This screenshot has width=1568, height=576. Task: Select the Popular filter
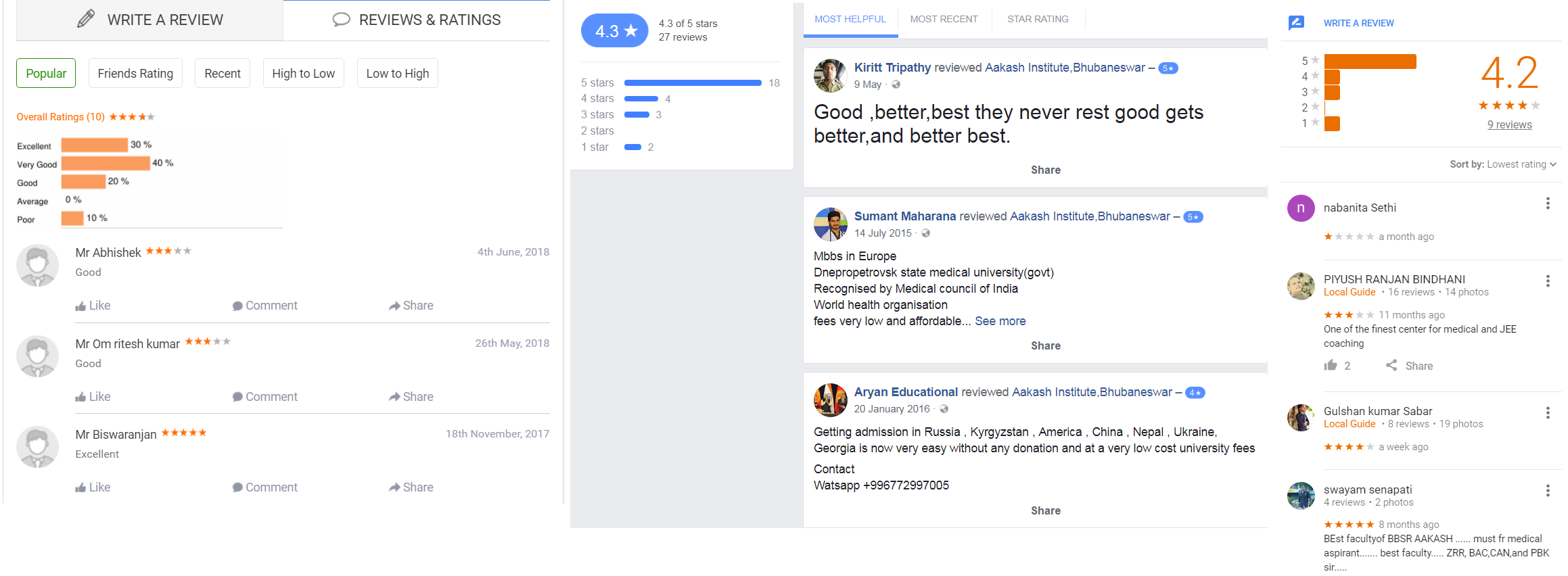point(46,73)
